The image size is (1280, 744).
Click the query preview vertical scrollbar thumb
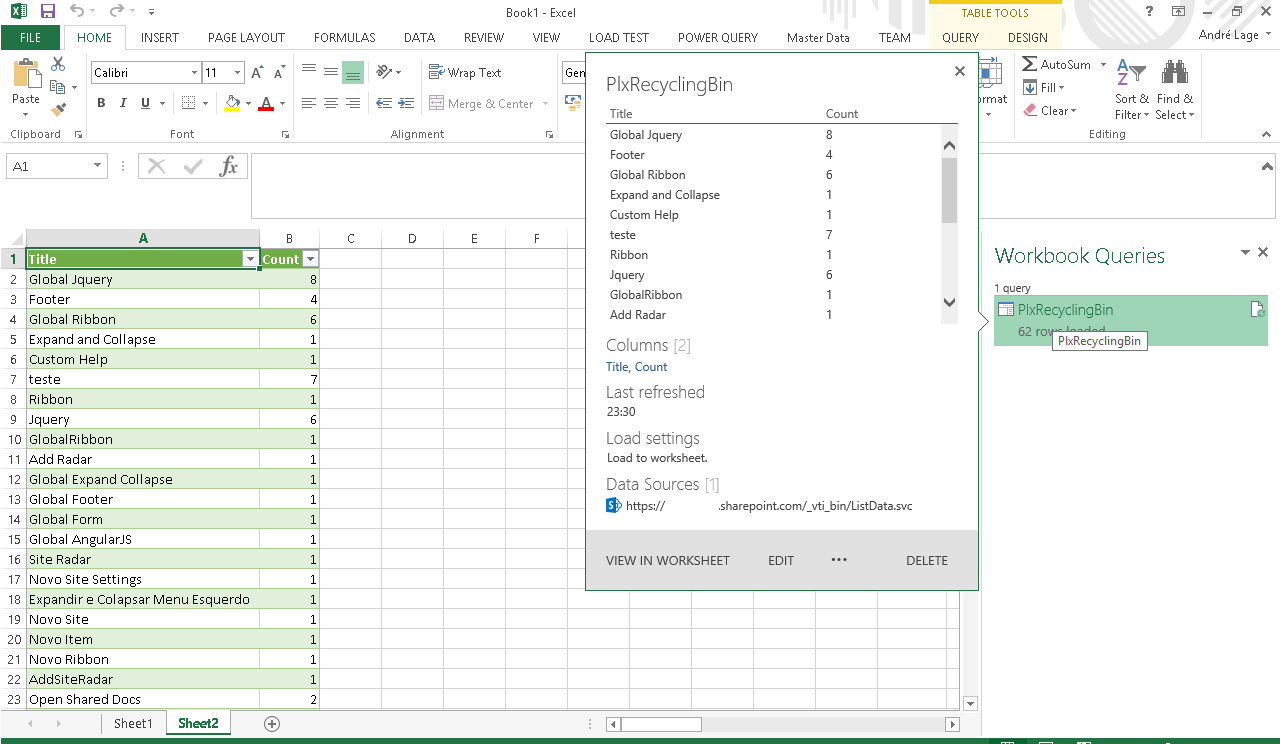tap(949, 190)
